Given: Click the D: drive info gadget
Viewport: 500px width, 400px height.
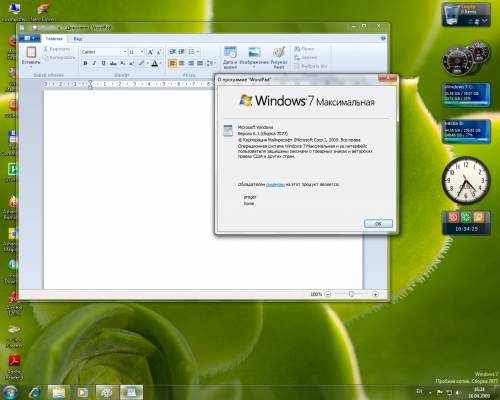Looking at the screenshot, I should [x=466, y=131].
